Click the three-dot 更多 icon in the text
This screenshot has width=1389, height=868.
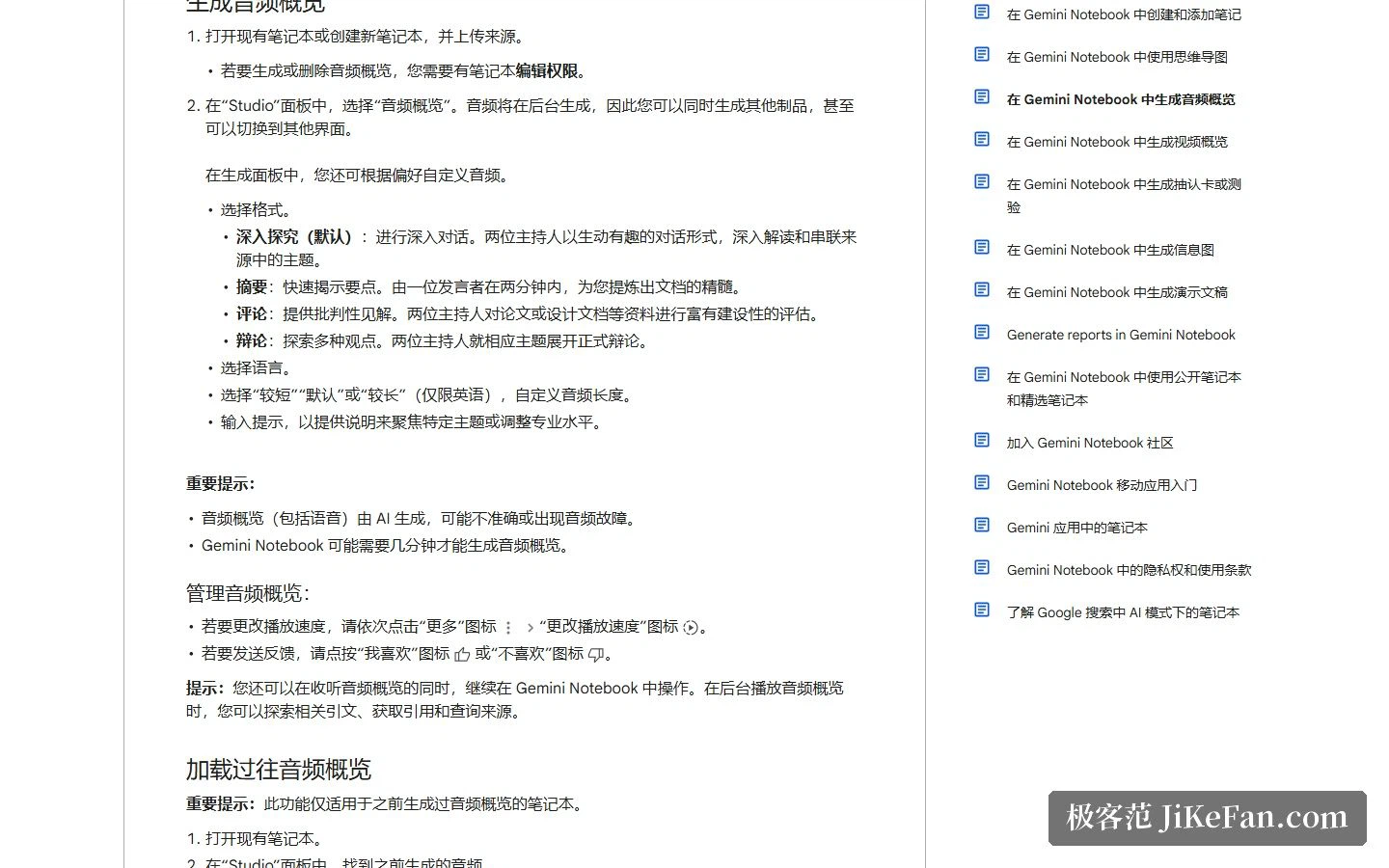tap(508, 628)
